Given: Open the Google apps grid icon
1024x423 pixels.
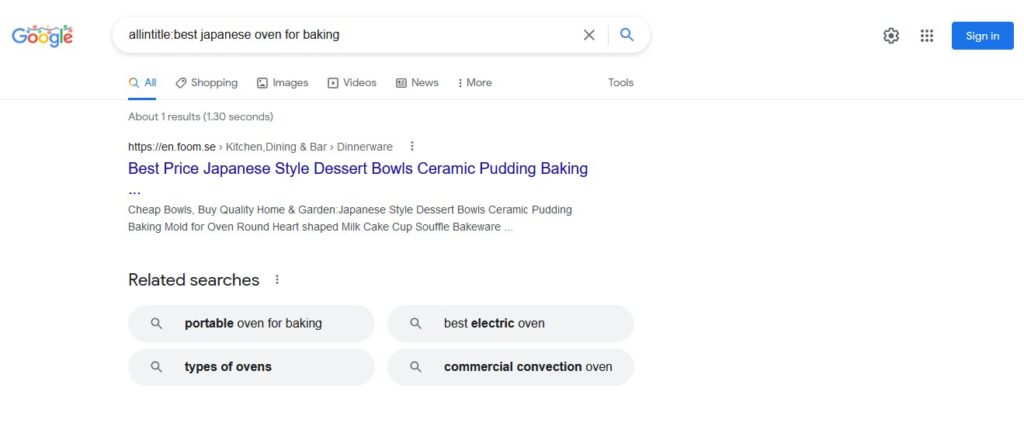Looking at the screenshot, I should tap(927, 36).
